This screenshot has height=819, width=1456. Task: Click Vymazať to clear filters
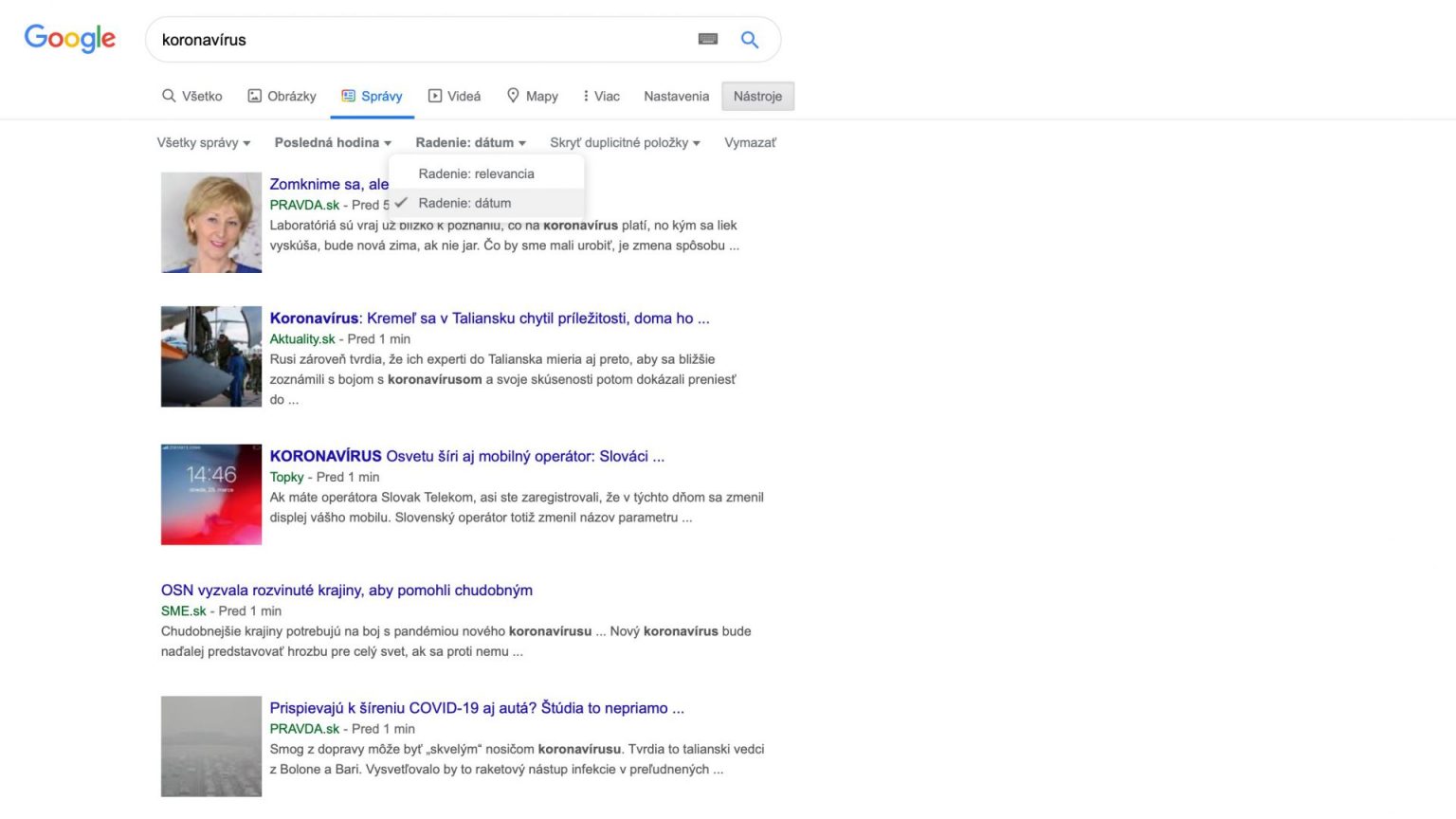point(750,143)
